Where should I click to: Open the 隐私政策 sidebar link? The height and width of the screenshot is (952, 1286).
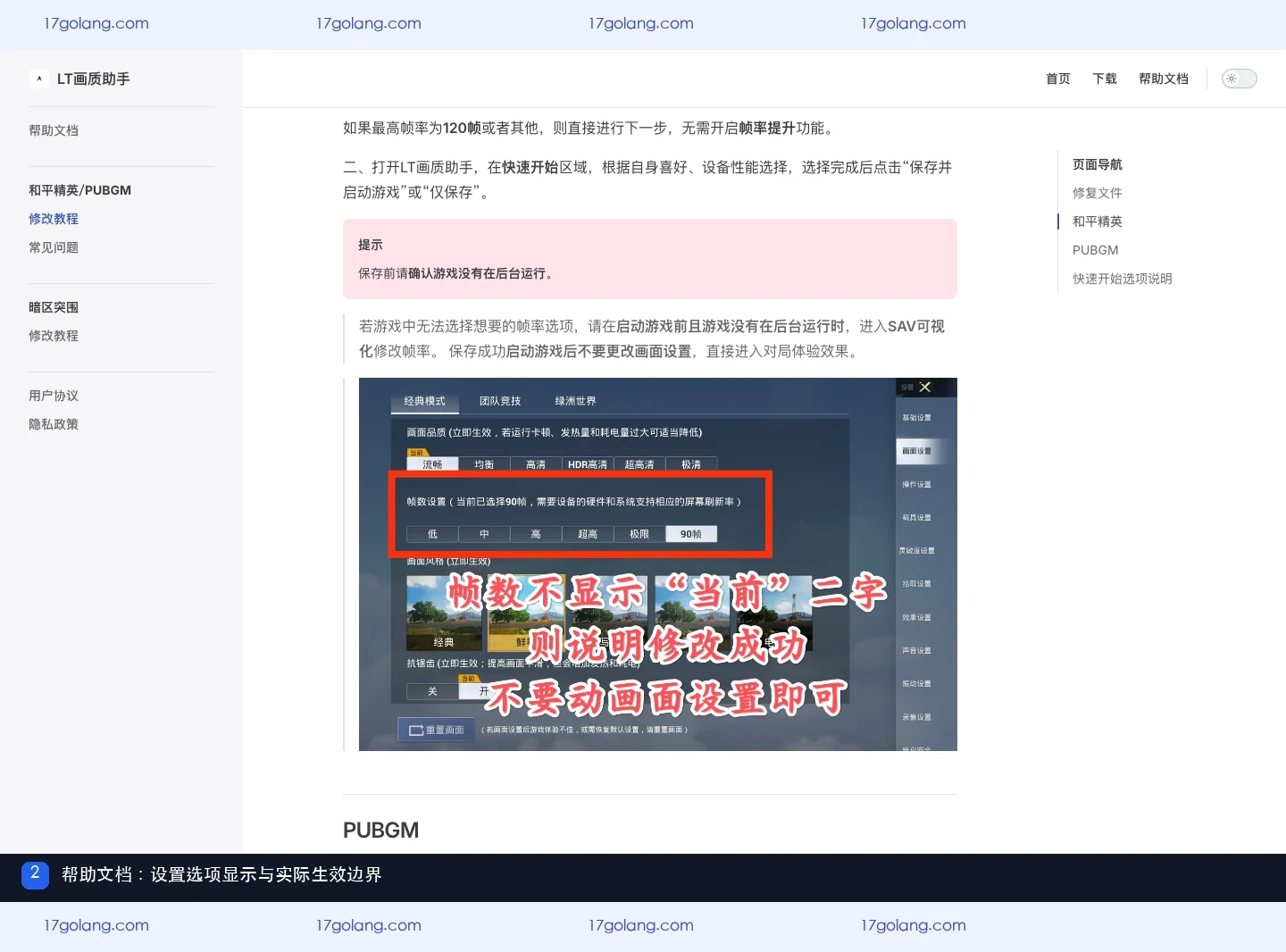click(x=54, y=424)
